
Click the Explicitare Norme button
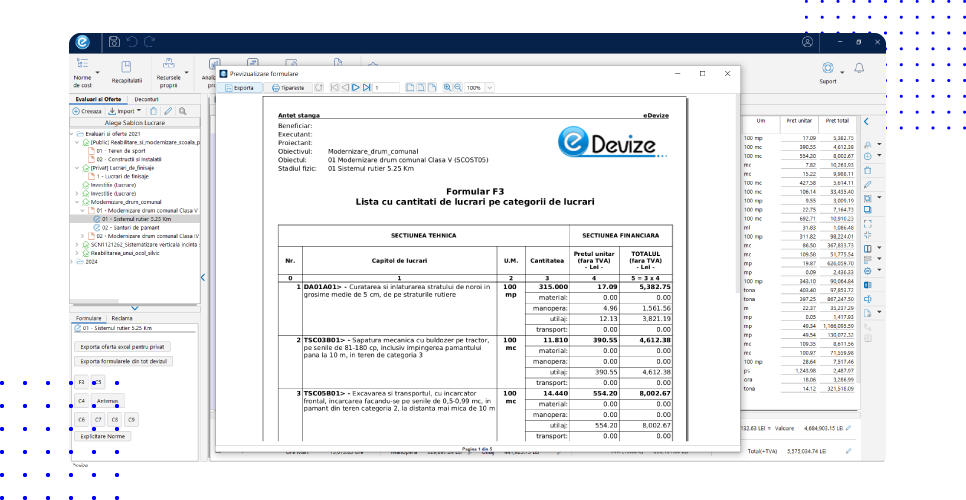pos(102,436)
